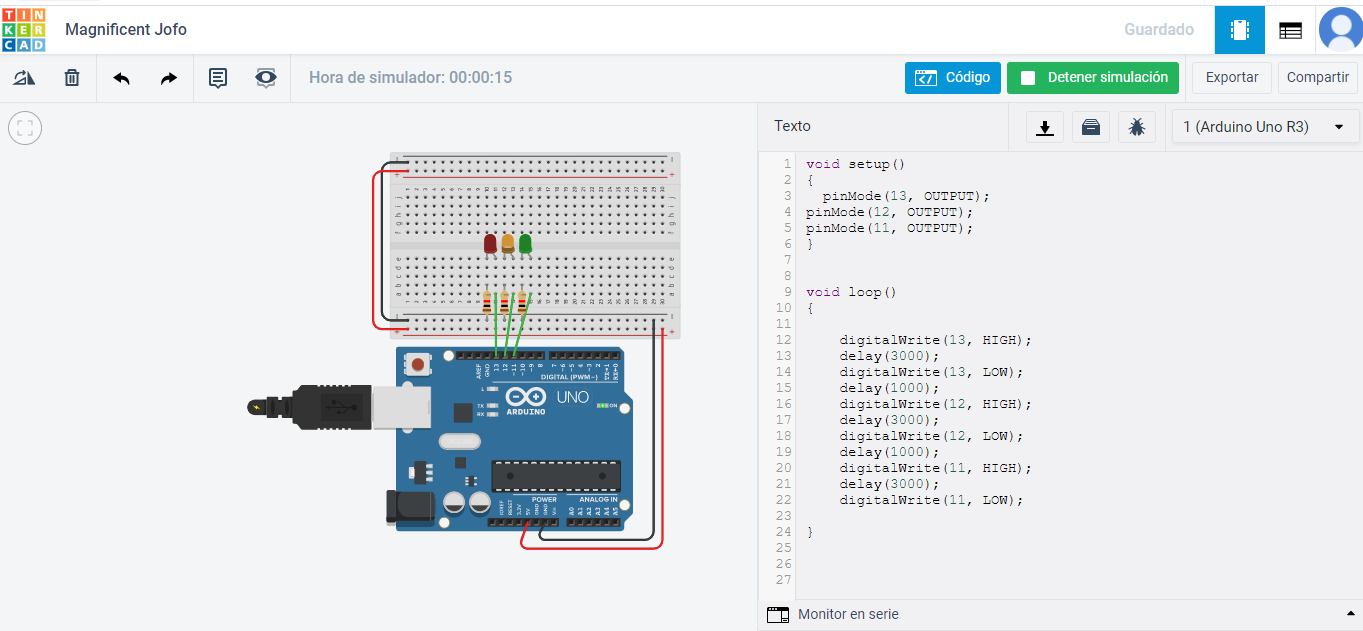Click code line digitalWrite(12, HIGH);
1363x631 pixels.
coord(935,404)
